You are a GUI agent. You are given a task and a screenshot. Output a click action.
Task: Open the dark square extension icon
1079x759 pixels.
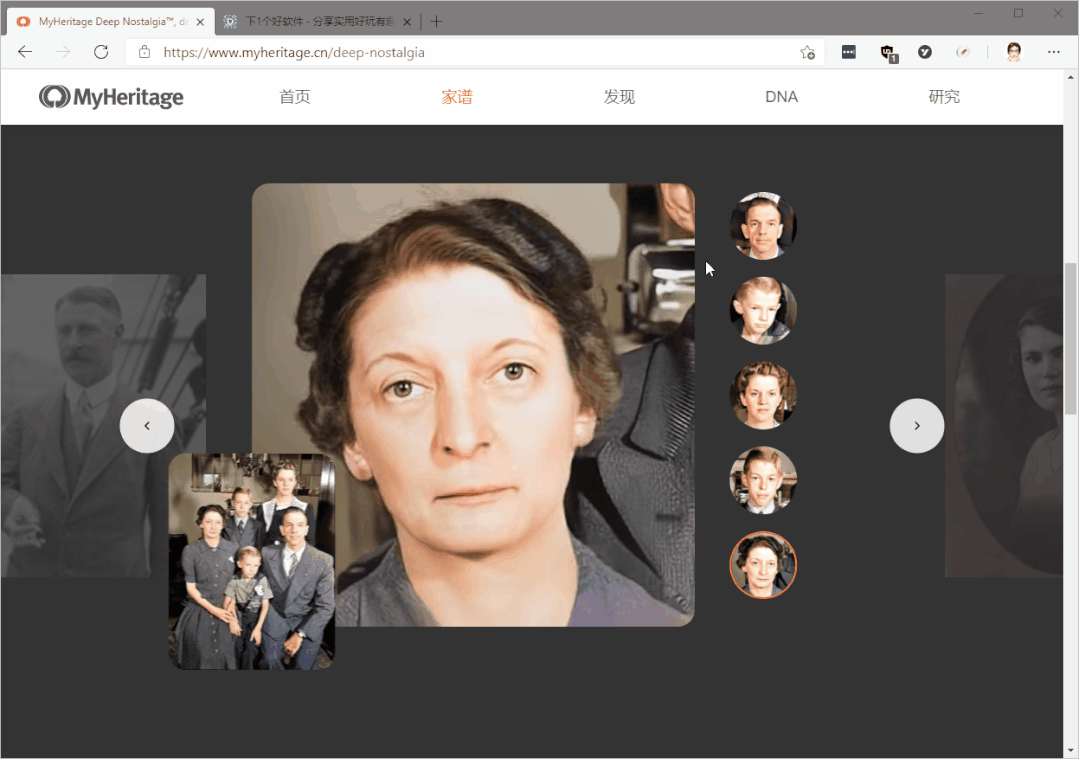tap(848, 52)
